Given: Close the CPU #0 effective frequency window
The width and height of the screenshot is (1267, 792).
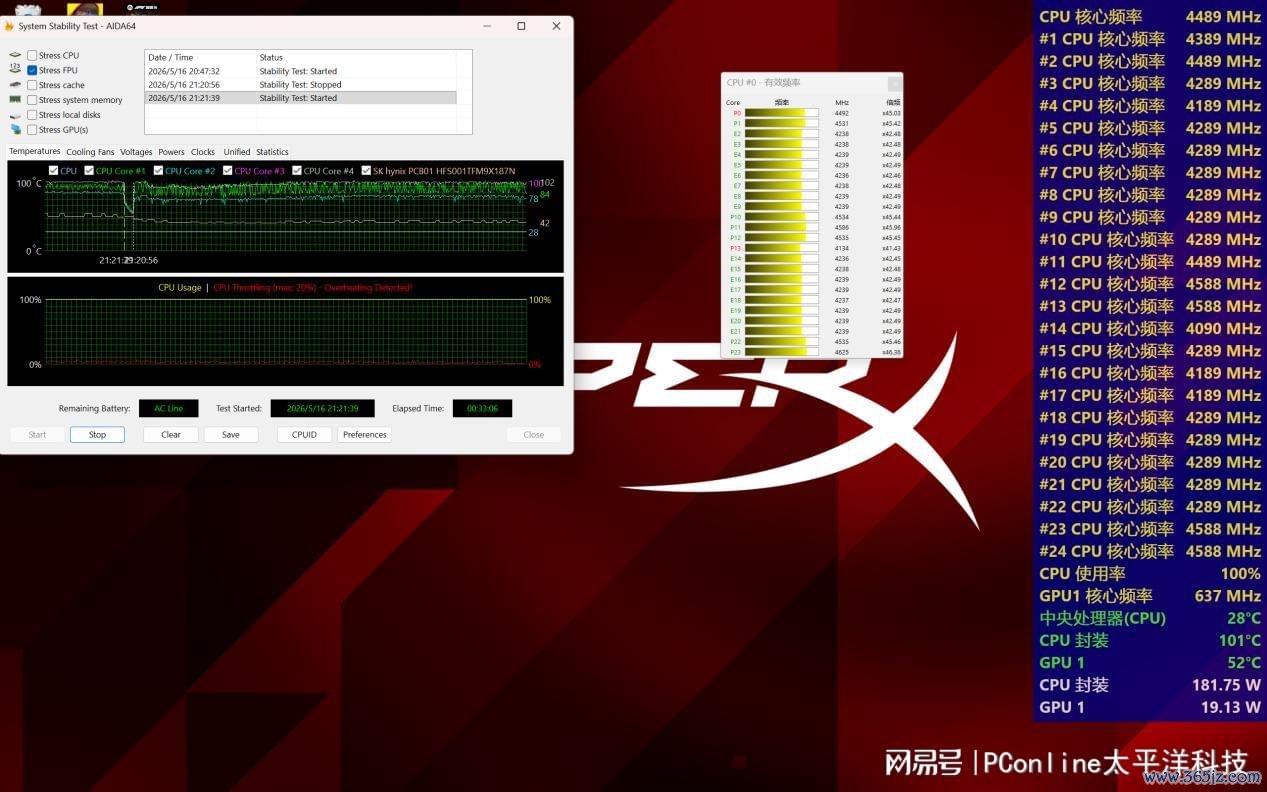Looking at the screenshot, I should [893, 82].
